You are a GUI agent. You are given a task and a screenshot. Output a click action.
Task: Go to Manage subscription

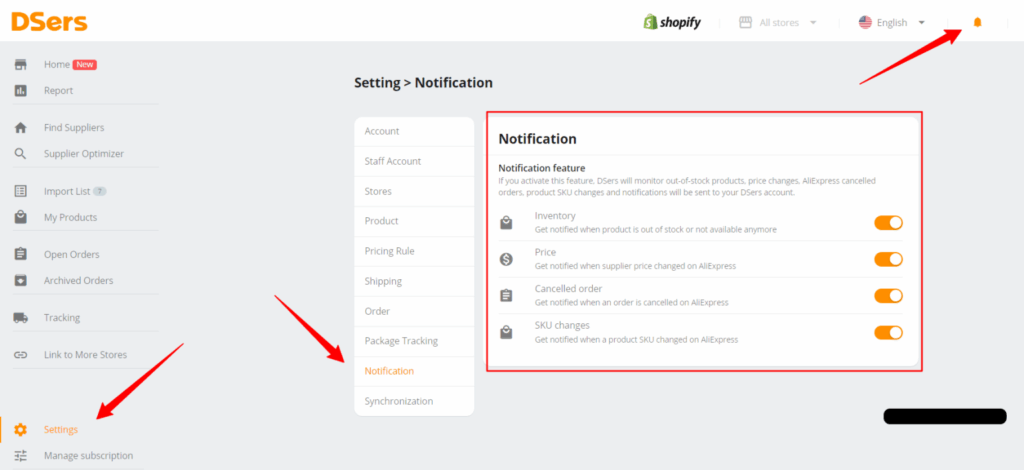click(x=88, y=456)
